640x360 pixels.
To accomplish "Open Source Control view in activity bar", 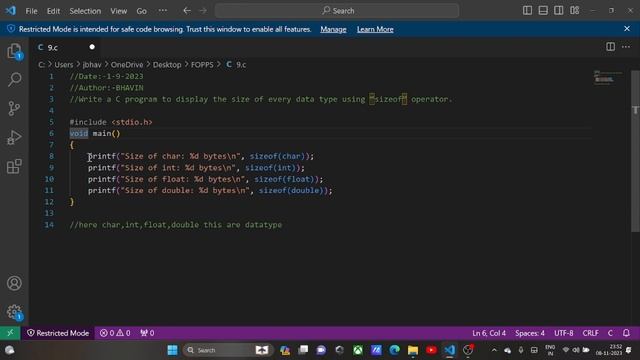I will pos(14,108).
